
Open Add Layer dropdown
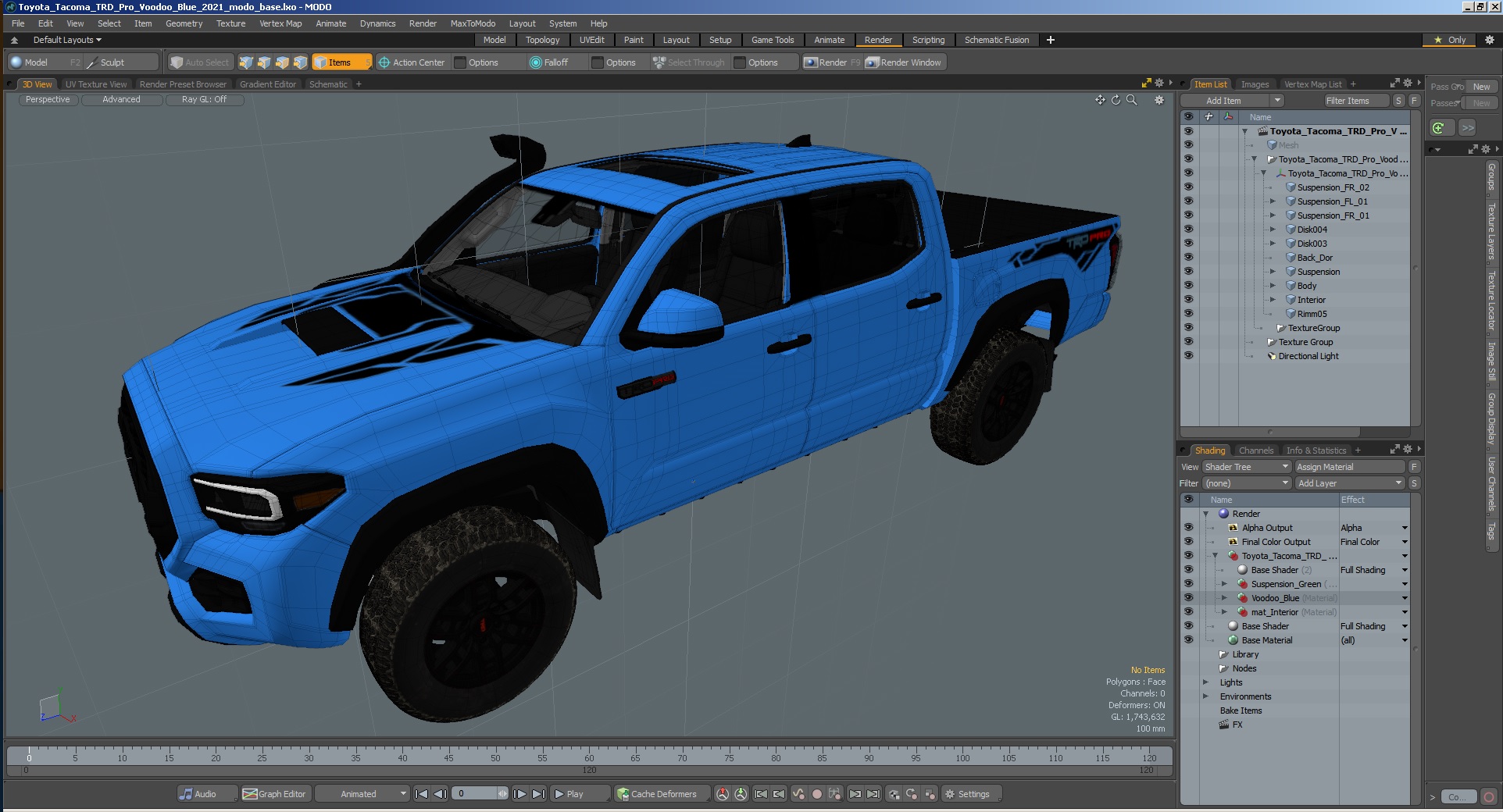pyautogui.click(x=1350, y=483)
